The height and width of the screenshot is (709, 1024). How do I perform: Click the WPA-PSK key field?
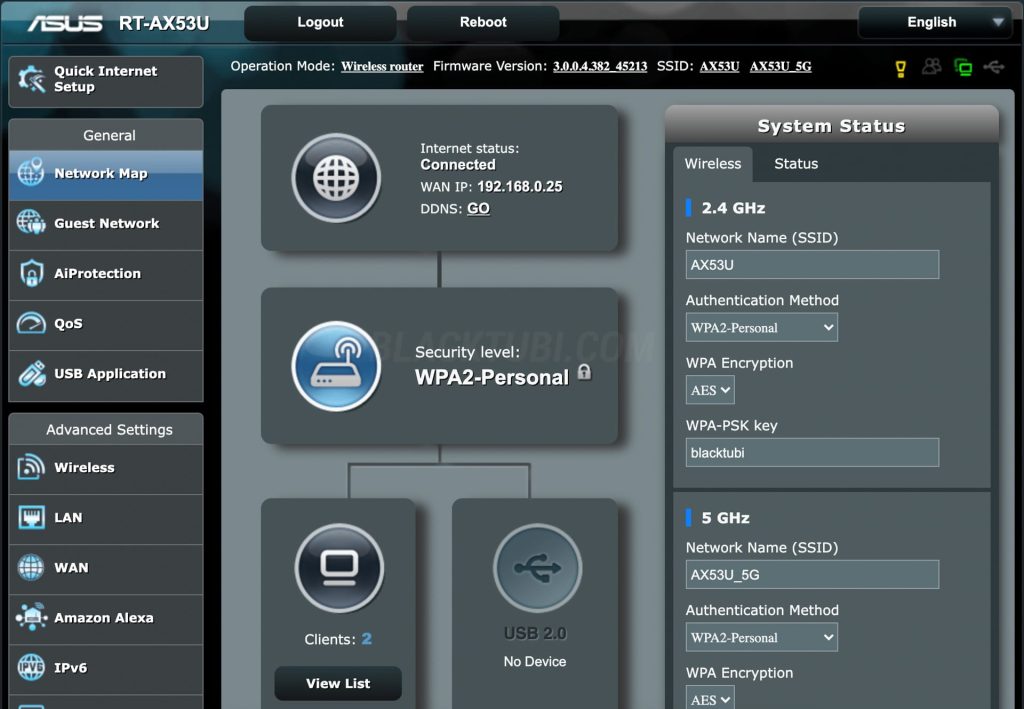812,452
